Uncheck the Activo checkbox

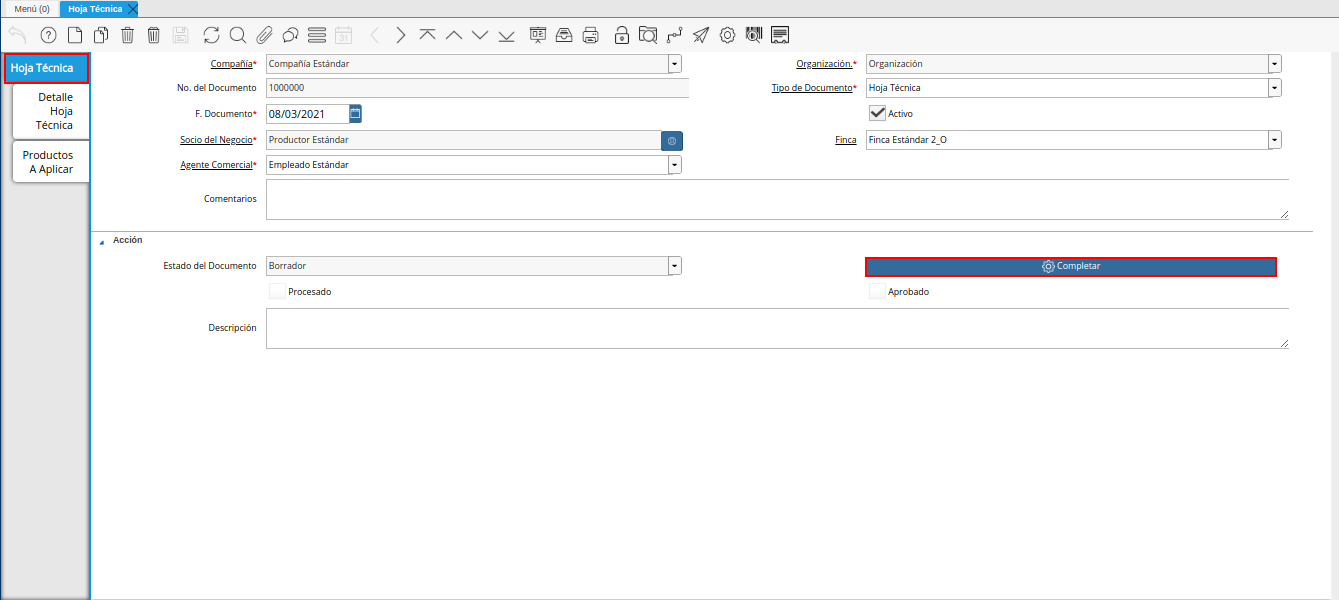(877, 113)
